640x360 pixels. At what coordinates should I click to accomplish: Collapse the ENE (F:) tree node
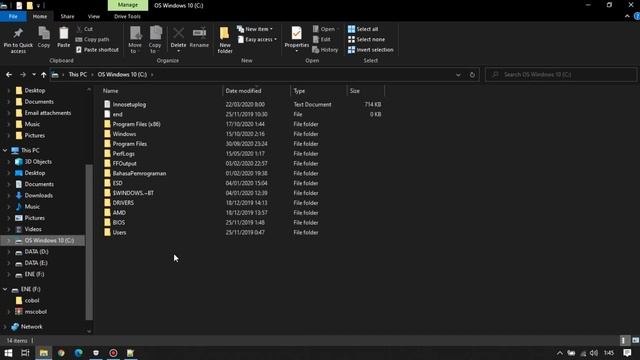coord(4,289)
